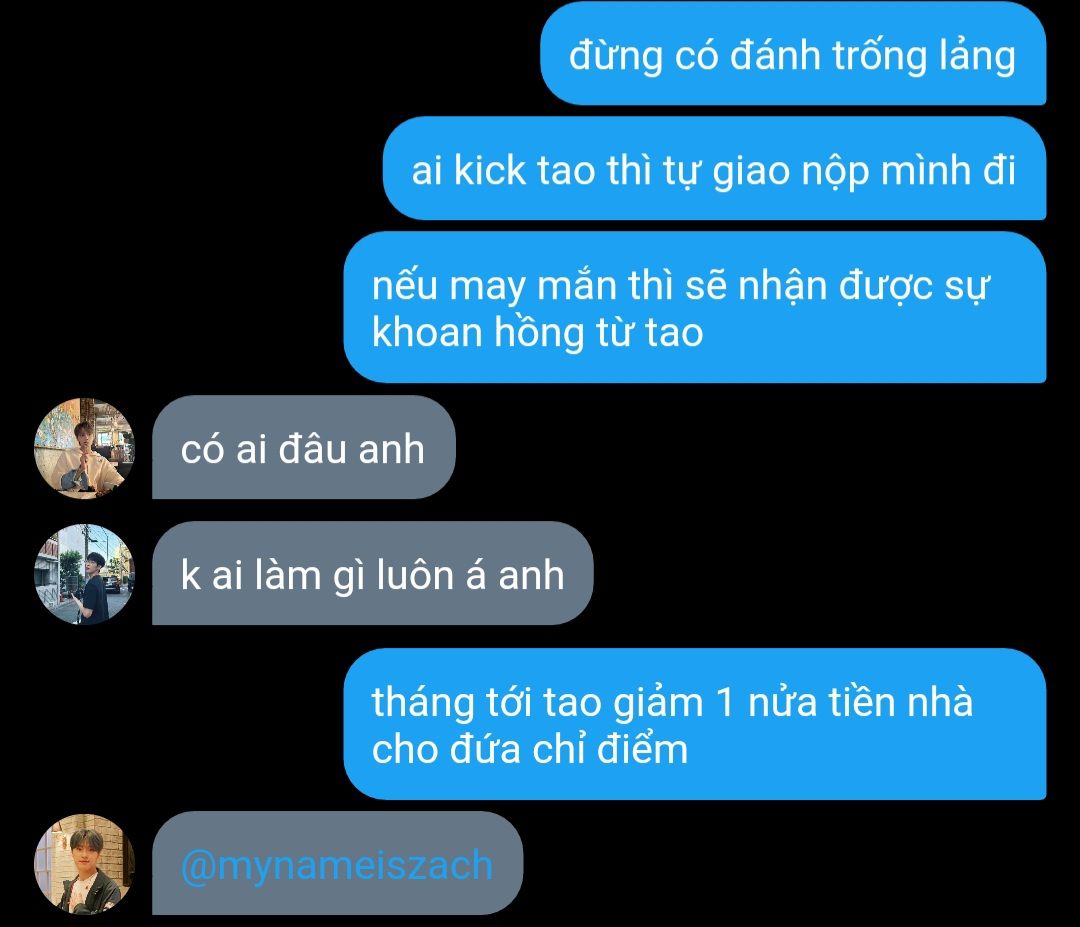
Task: Click the word "anh" in first gray bubble
Action: tap(391, 450)
